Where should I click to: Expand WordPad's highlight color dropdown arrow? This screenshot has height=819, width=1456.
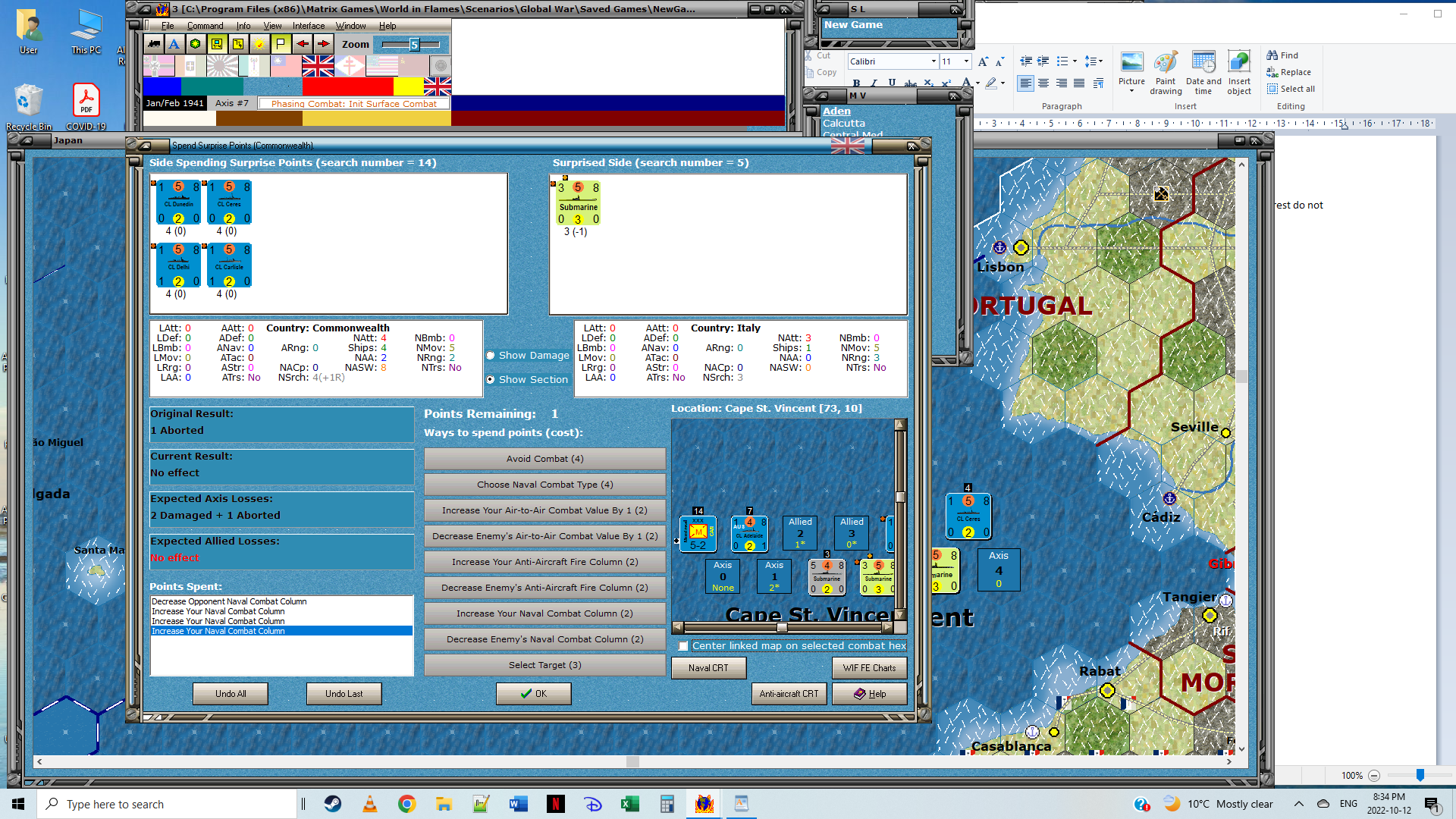coord(1003,83)
